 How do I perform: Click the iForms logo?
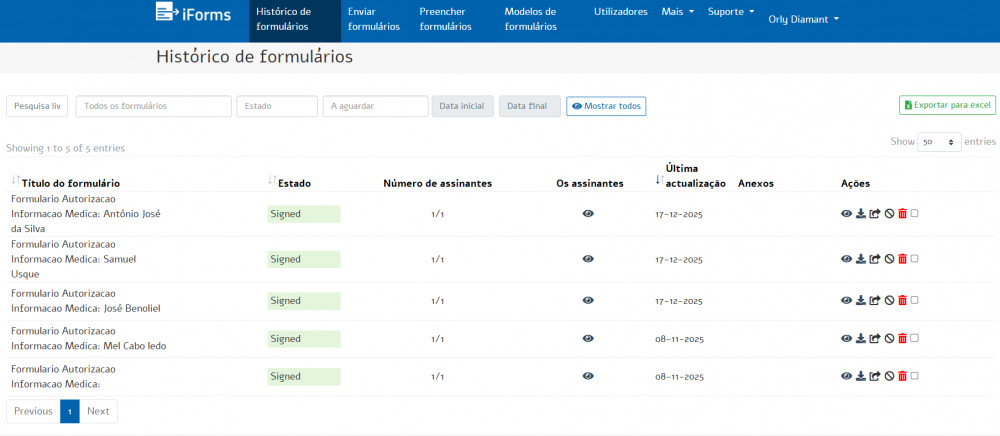pyautogui.click(x=190, y=13)
